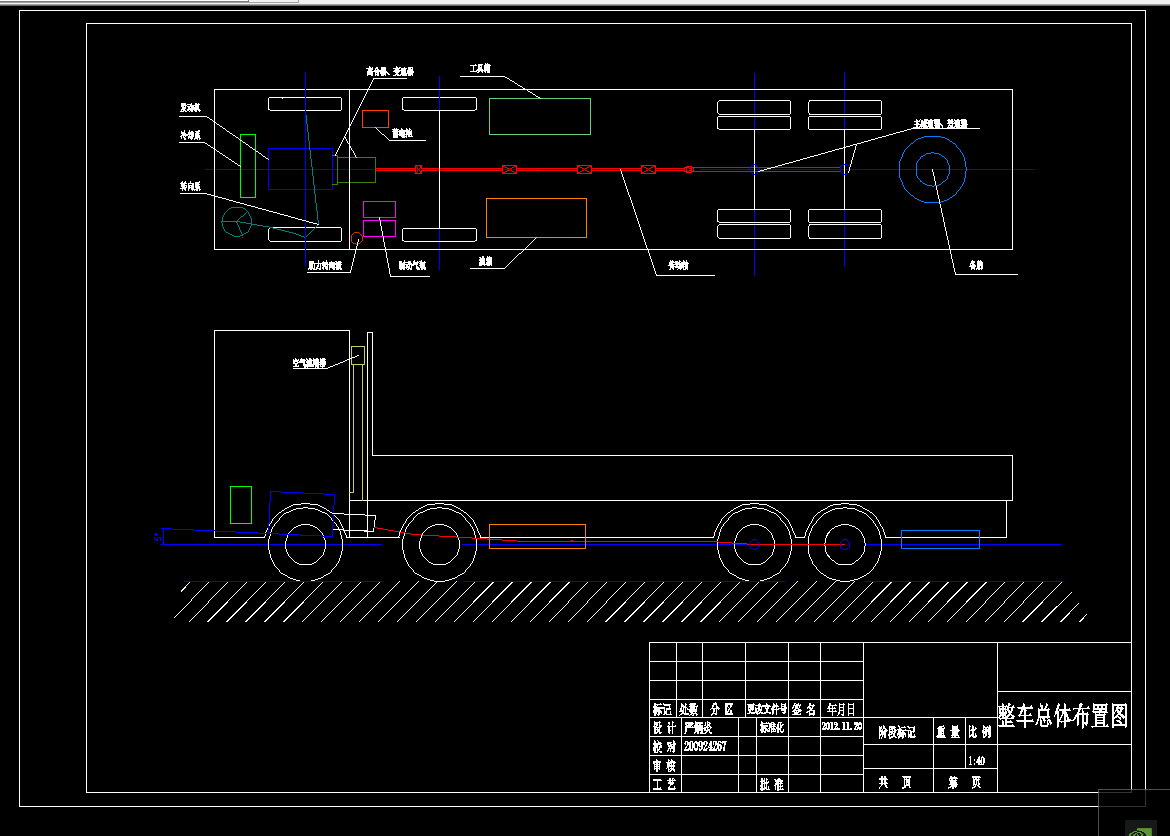Image resolution: width=1170 pixels, height=836 pixels.
Task: Click the 空气滤清器 label text
Action: 309,364
